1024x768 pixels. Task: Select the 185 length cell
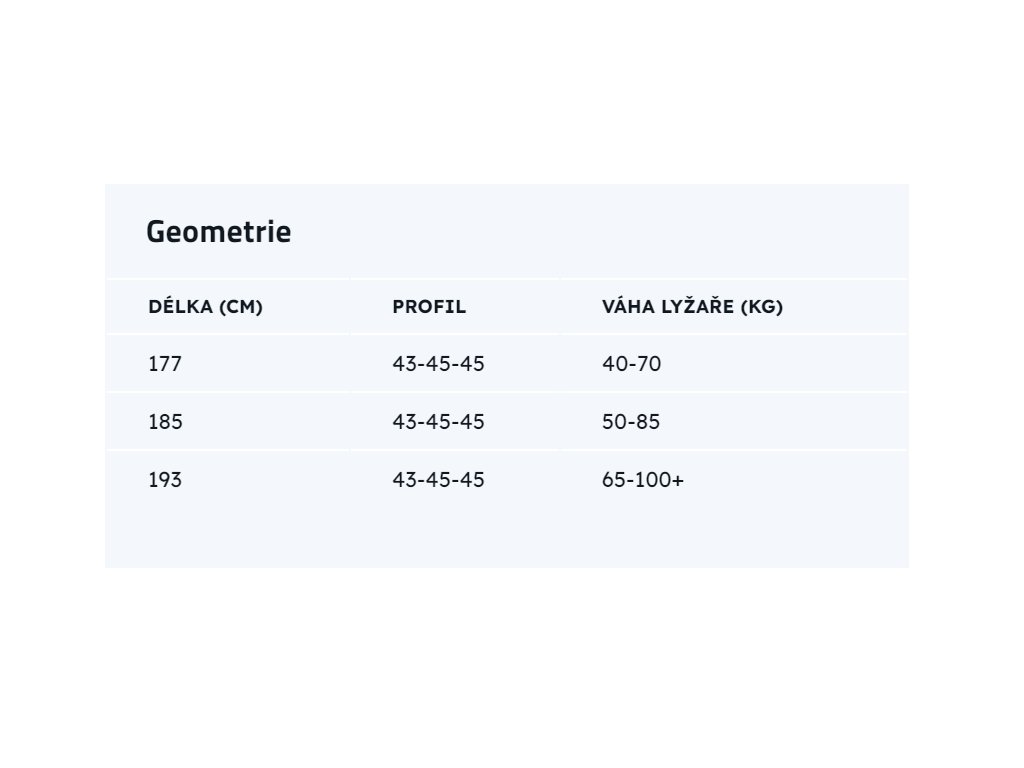[x=165, y=422]
